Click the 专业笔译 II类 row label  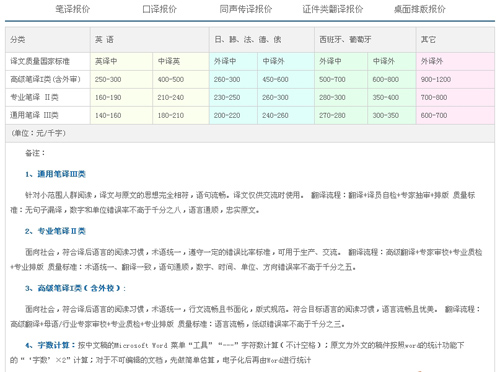pos(48,97)
